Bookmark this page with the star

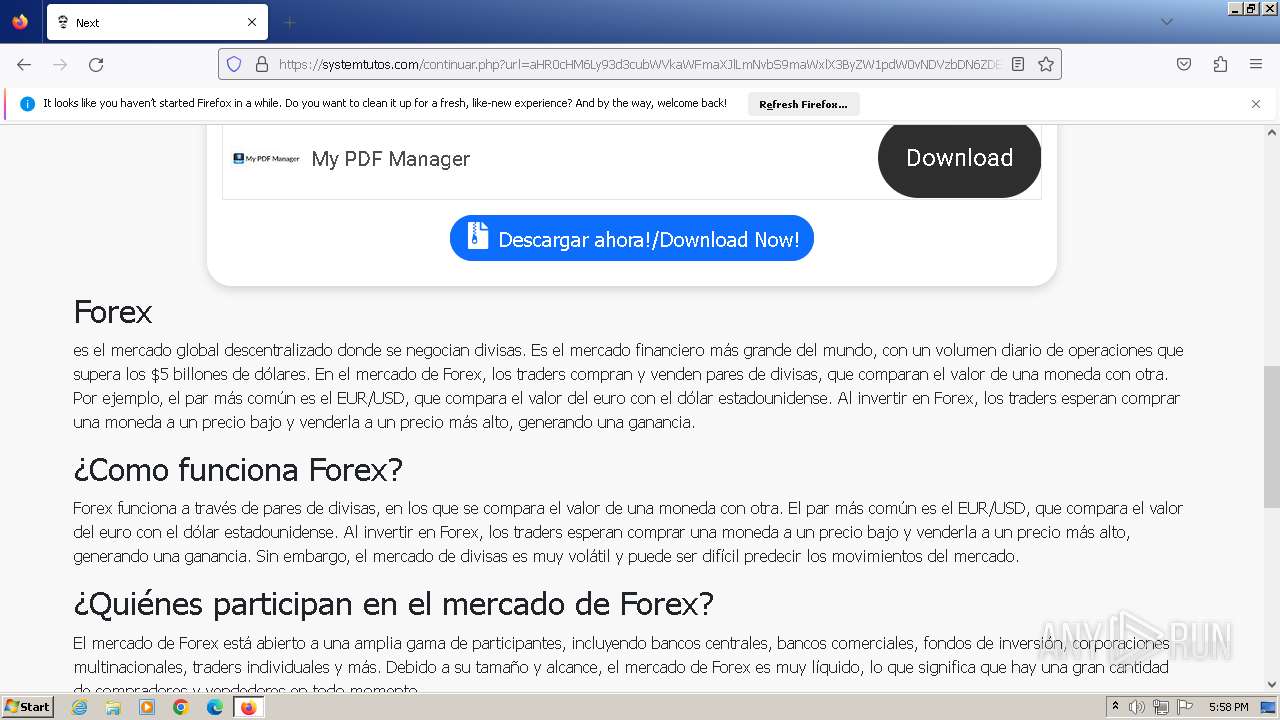coord(1046,64)
